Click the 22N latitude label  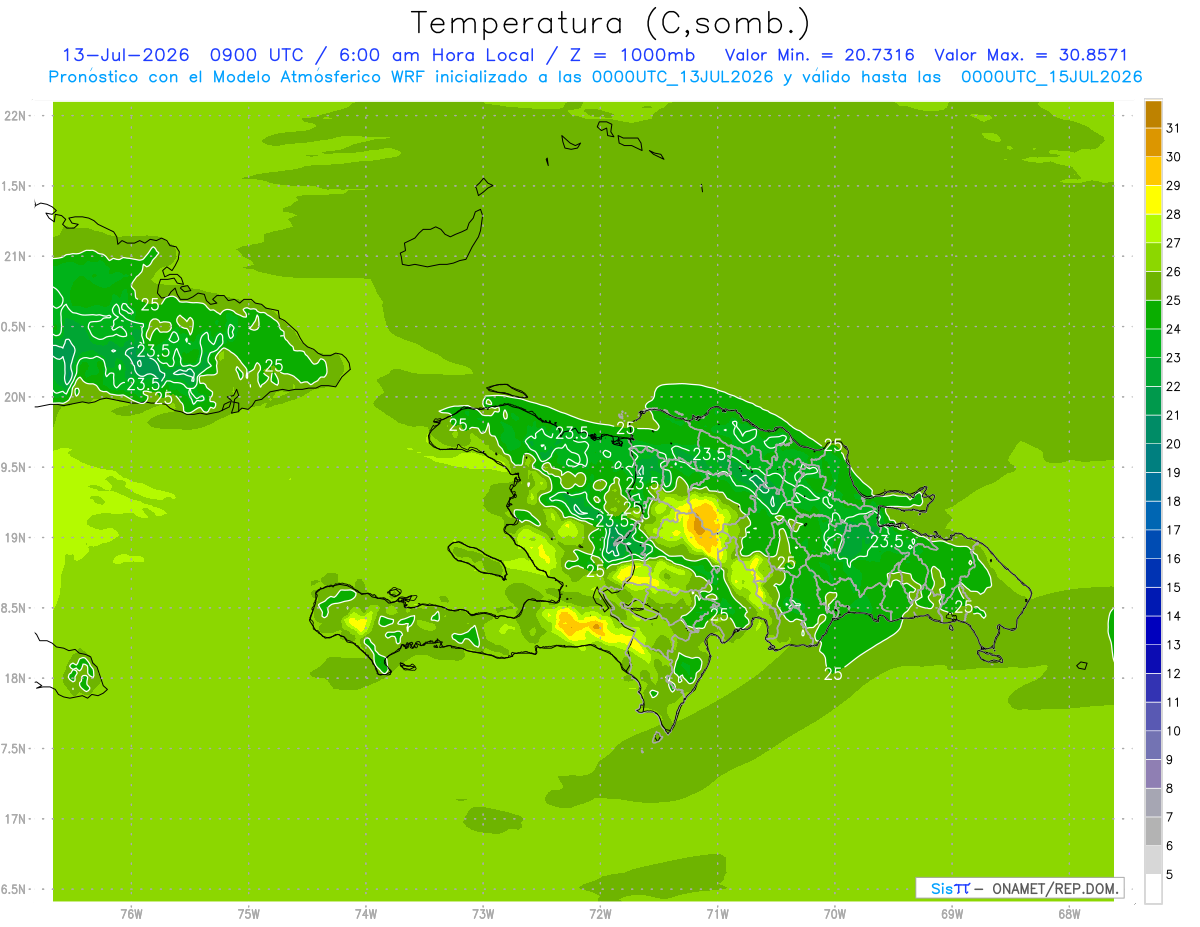coord(17,116)
